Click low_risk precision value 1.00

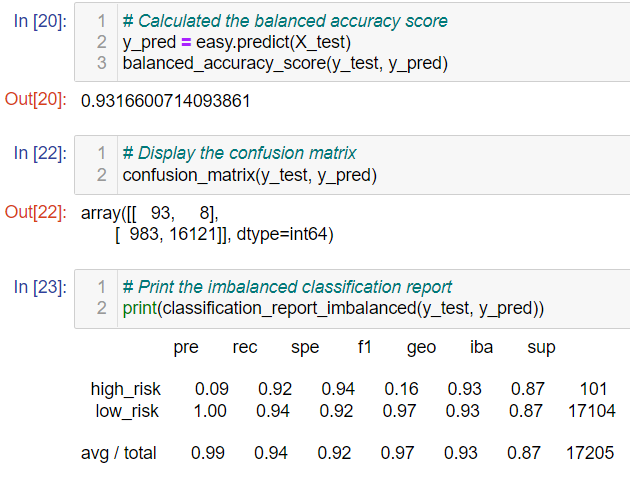coord(210,411)
